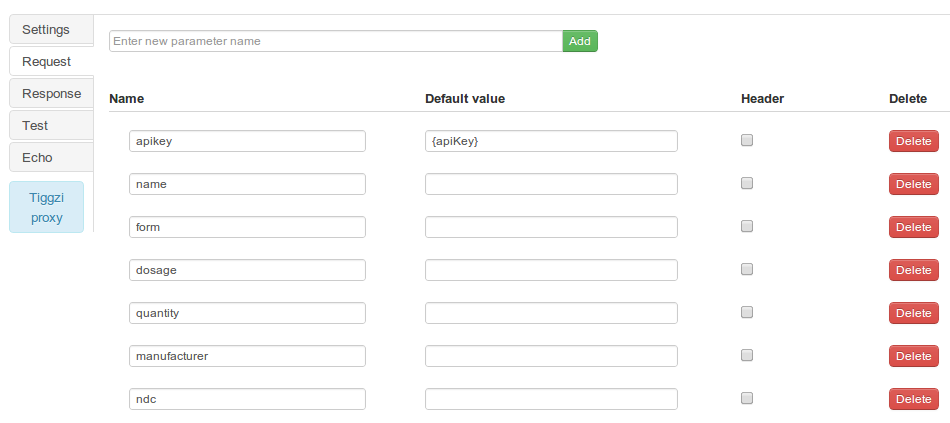The width and height of the screenshot is (950, 423).
Task: Remove the quantity parameter
Action: click(x=913, y=313)
